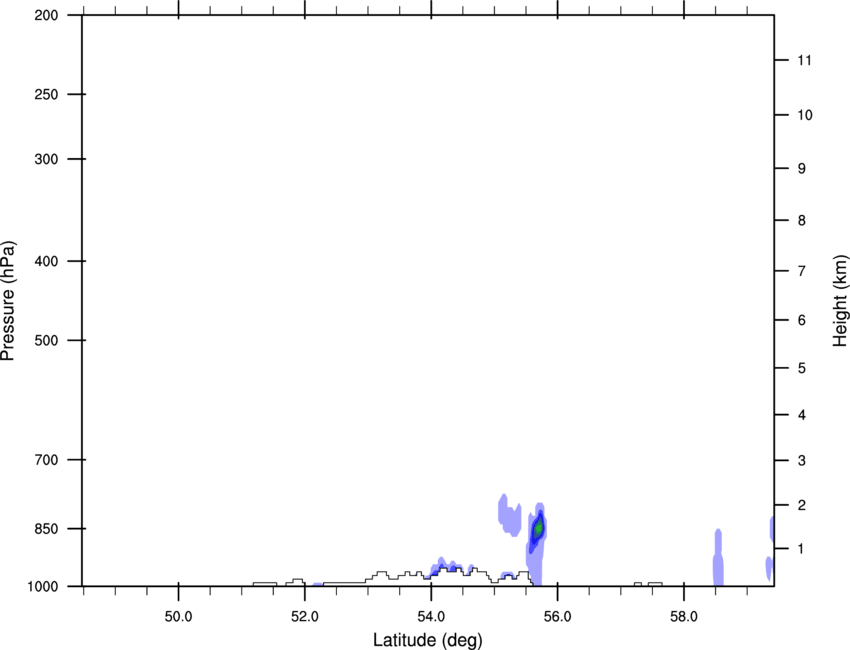Click the 1 km height tick label

[x=801, y=549]
